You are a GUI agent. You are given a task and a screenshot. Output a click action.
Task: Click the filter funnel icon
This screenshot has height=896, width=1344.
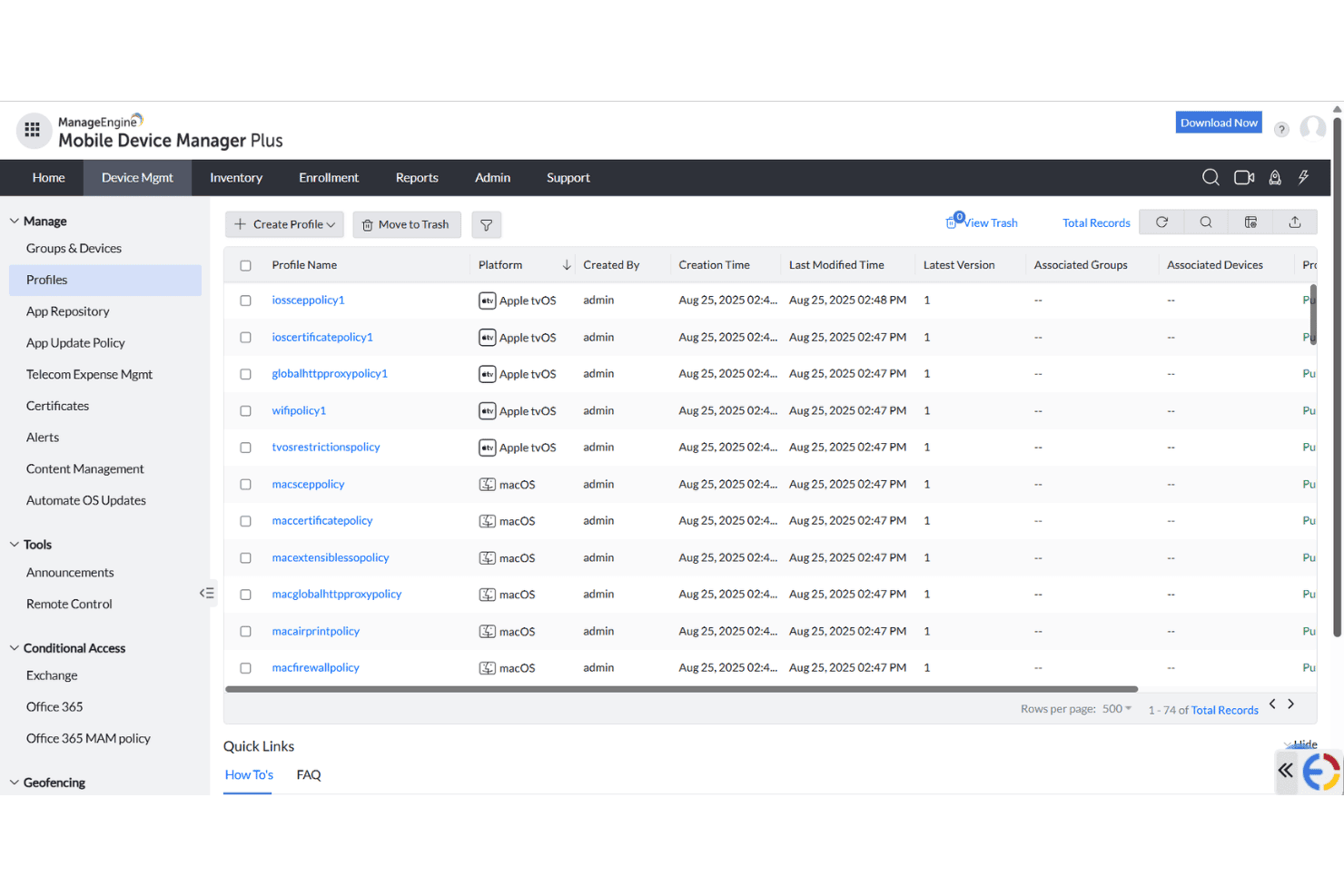486,225
